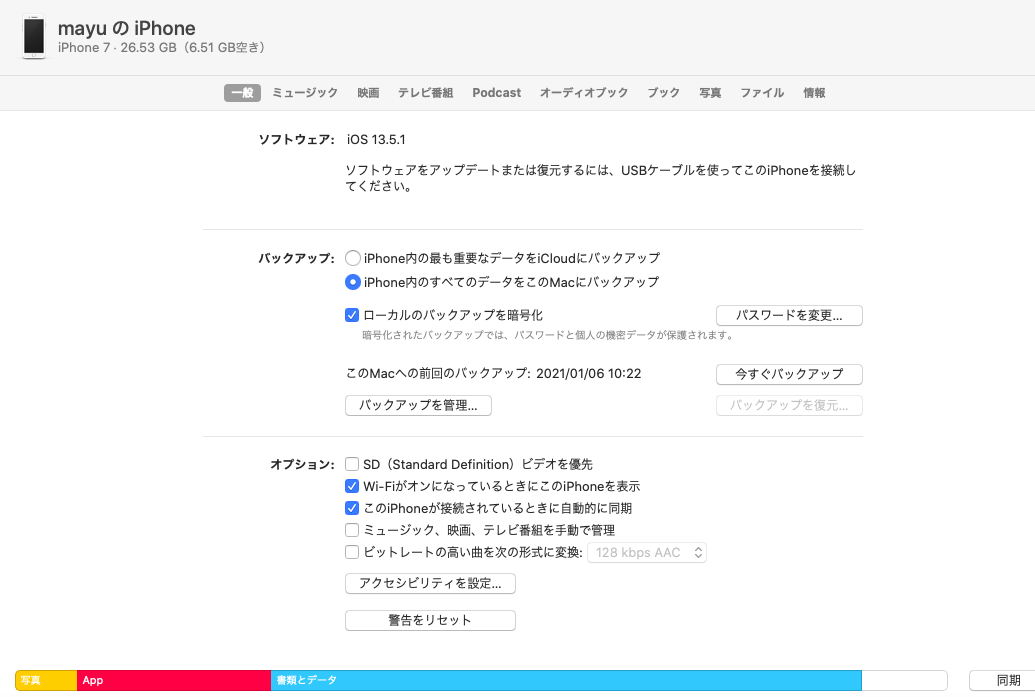Toggle automatic sync when connected checkbox
The height and width of the screenshot is (697, 1035).
[x=352, y=508]
